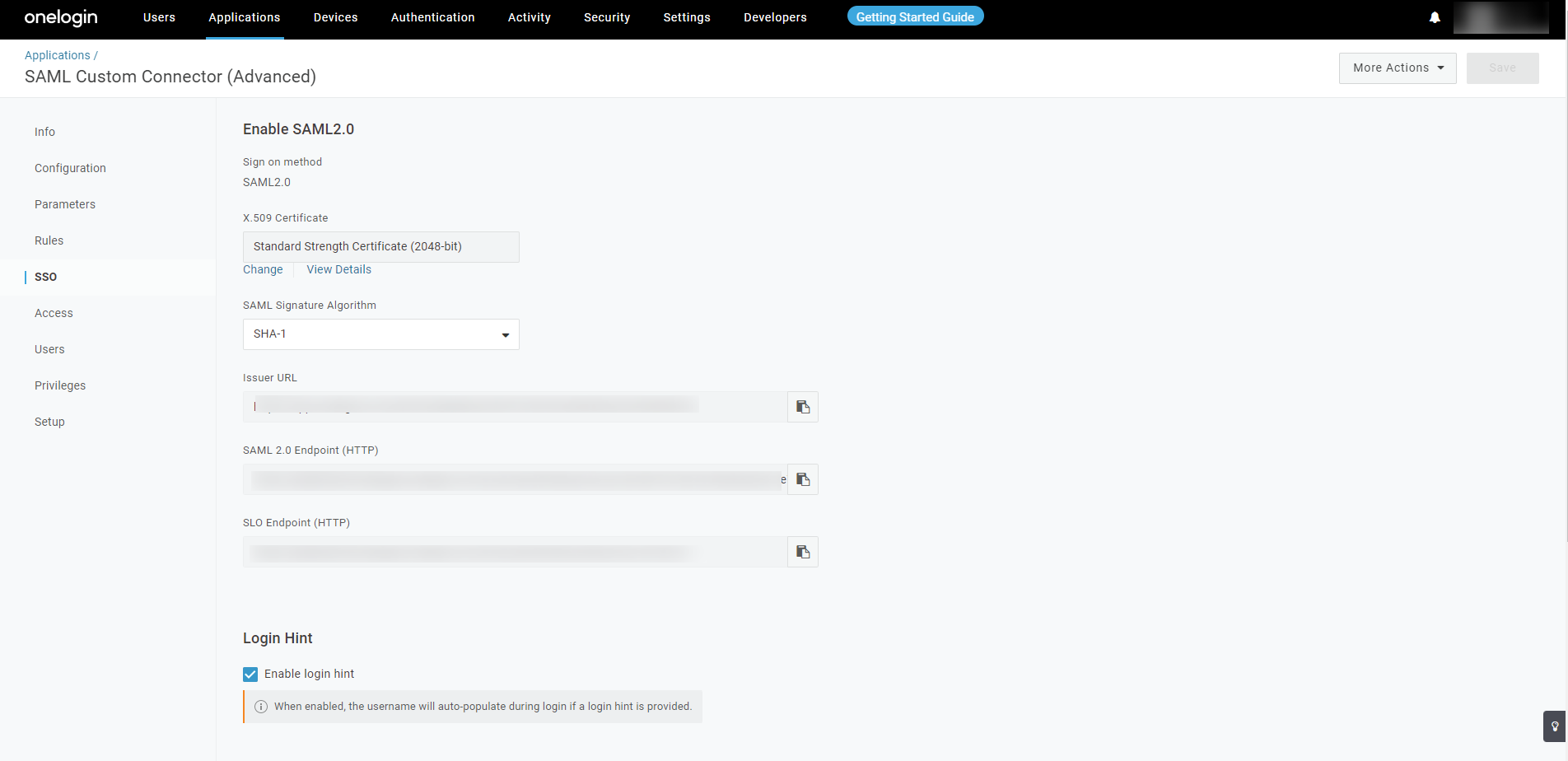Image resolution: width=1568 pixels, height=761 pixels.
Task: Go to the Configuration tab in sidebar
Action: click(x=70, y=168)
